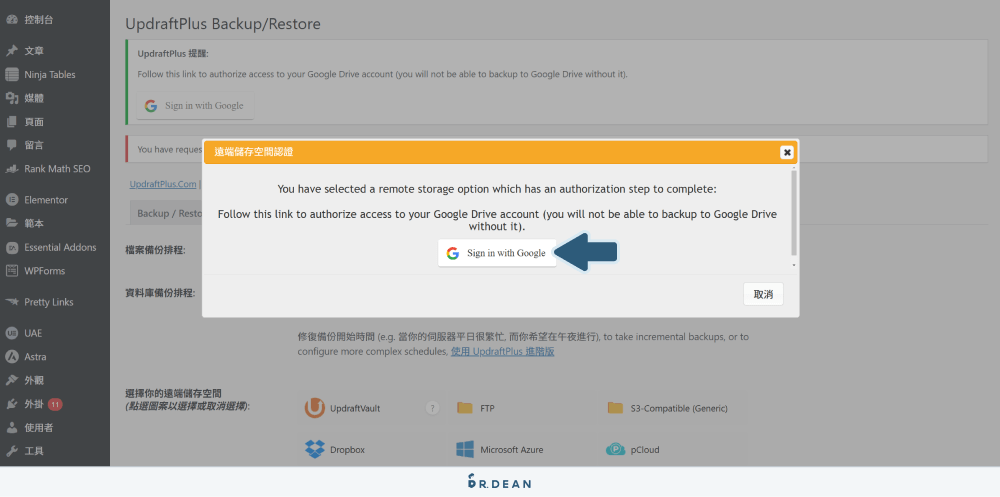Click Sign in with Google in the dialog
Screen dimensions: 1000x497
[x=497, y=253]
